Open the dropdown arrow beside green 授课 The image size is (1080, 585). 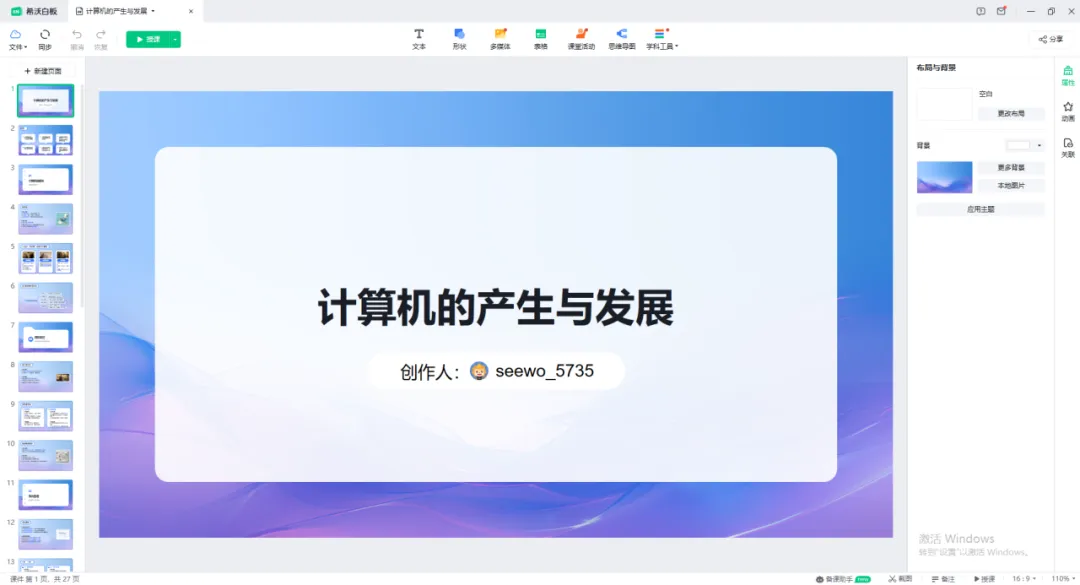[x=176, y=39]
